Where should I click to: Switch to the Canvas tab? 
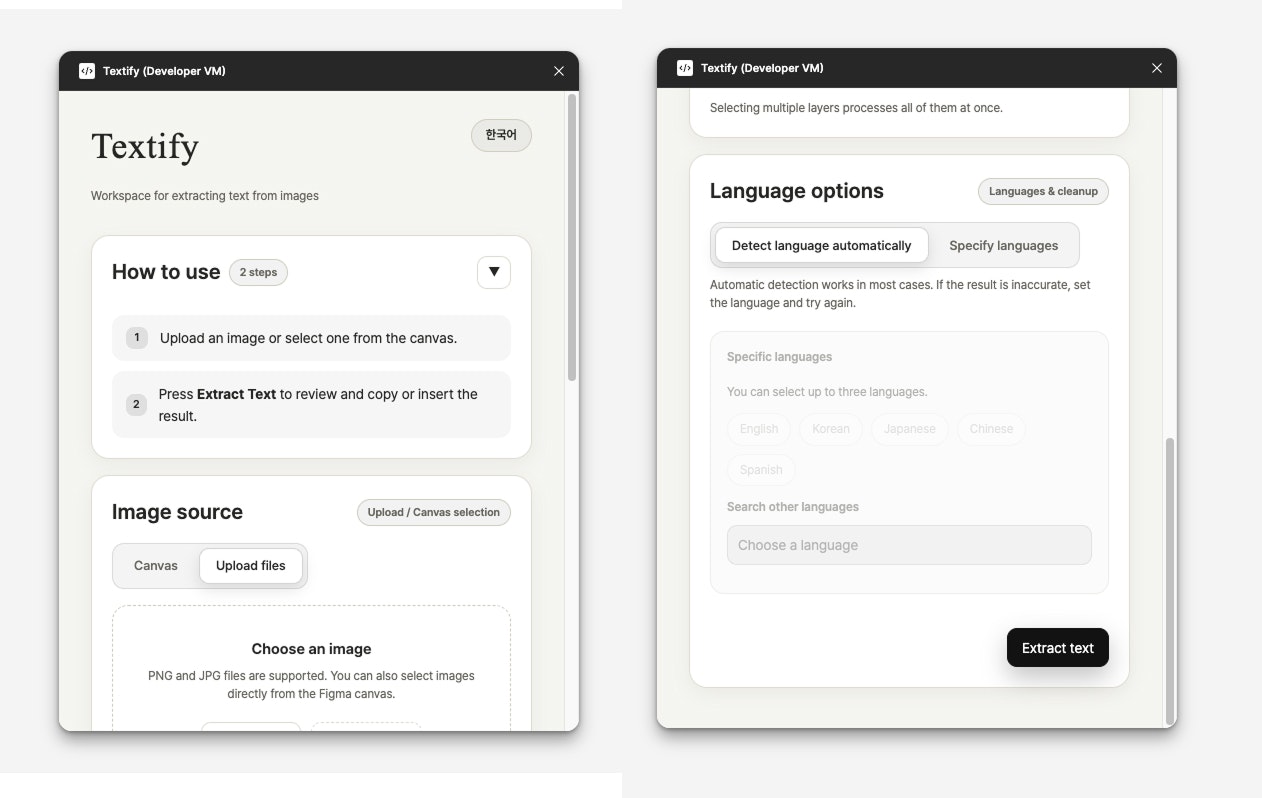click(155, 565)
